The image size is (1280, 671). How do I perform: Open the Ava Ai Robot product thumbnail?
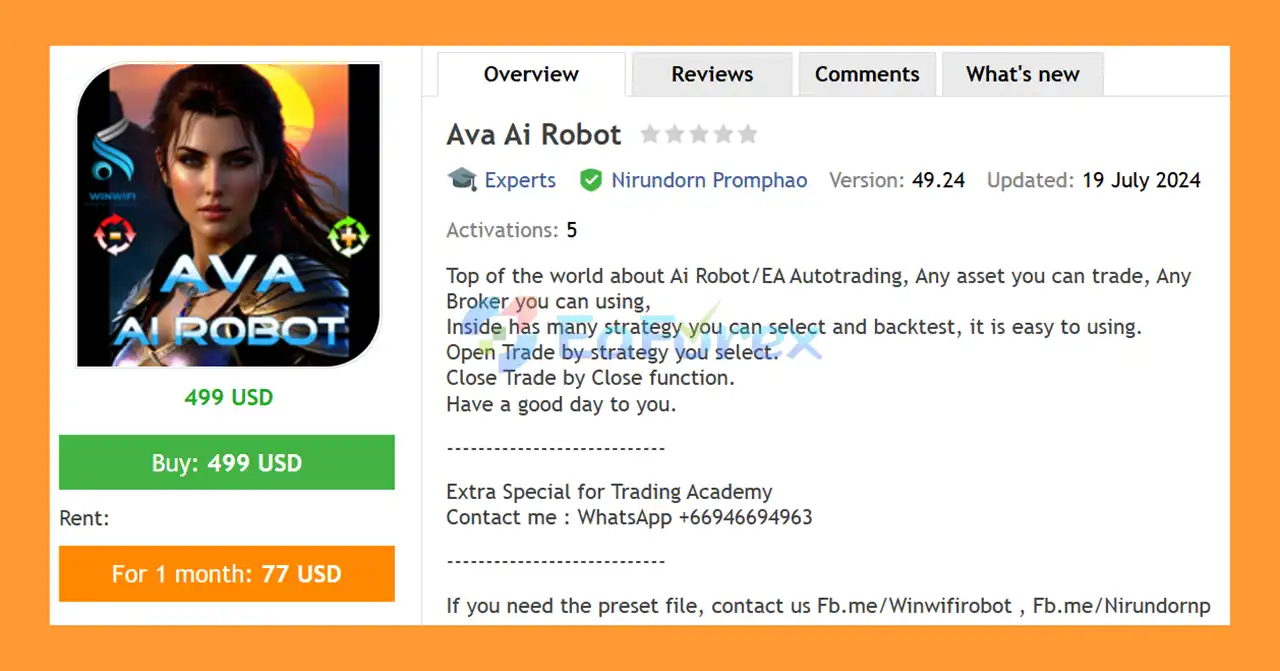pyautogui.click(x=229, y=214)
